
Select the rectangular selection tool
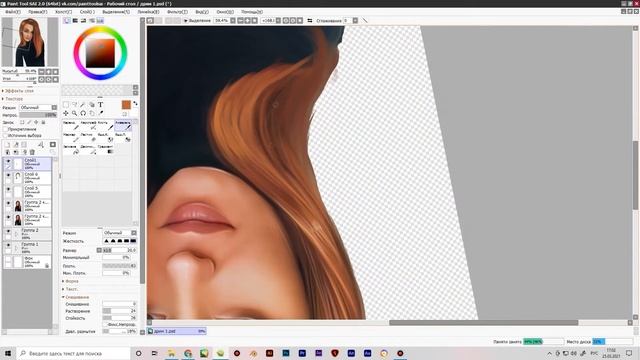pyautogui.click(x=66, y=105)
